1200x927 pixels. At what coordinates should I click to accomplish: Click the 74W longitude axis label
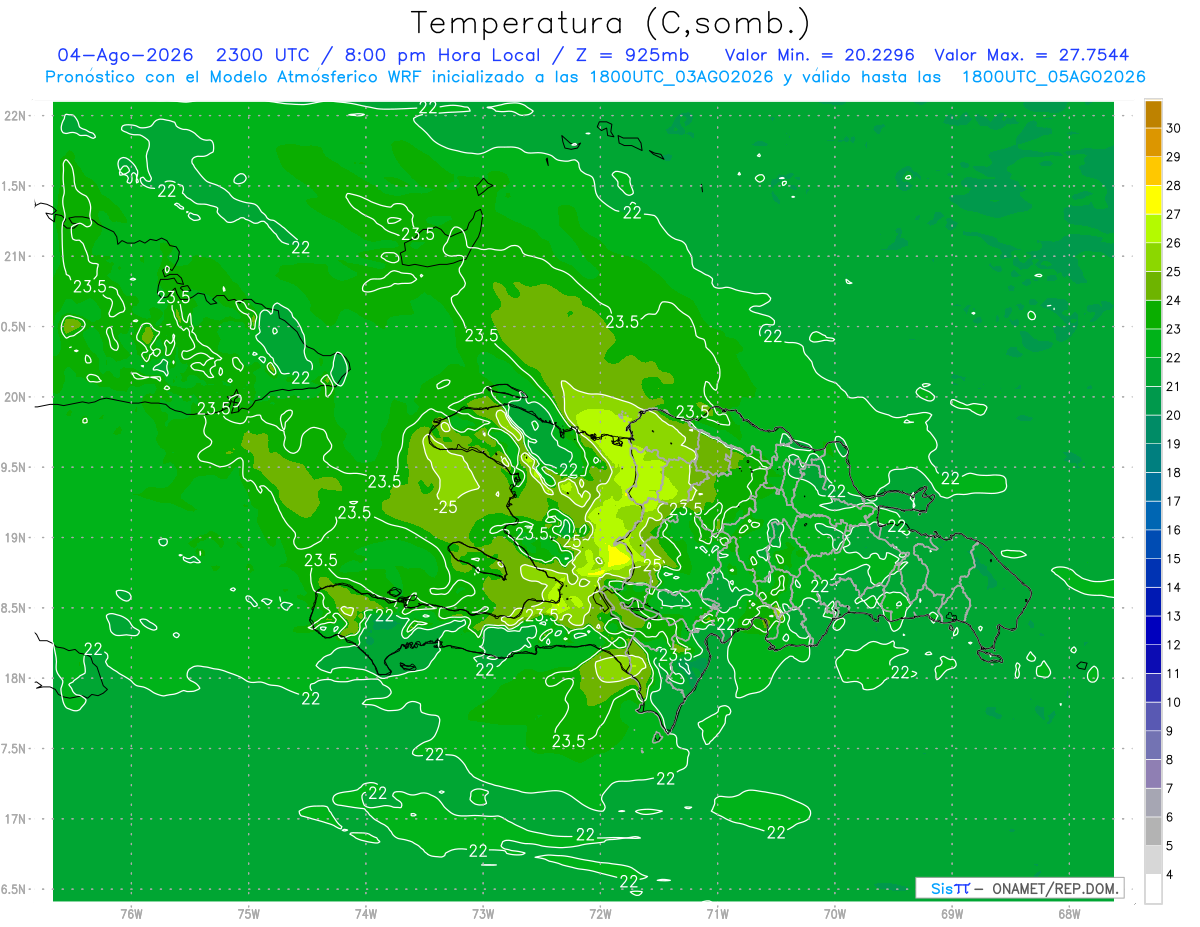coord(365,913)
